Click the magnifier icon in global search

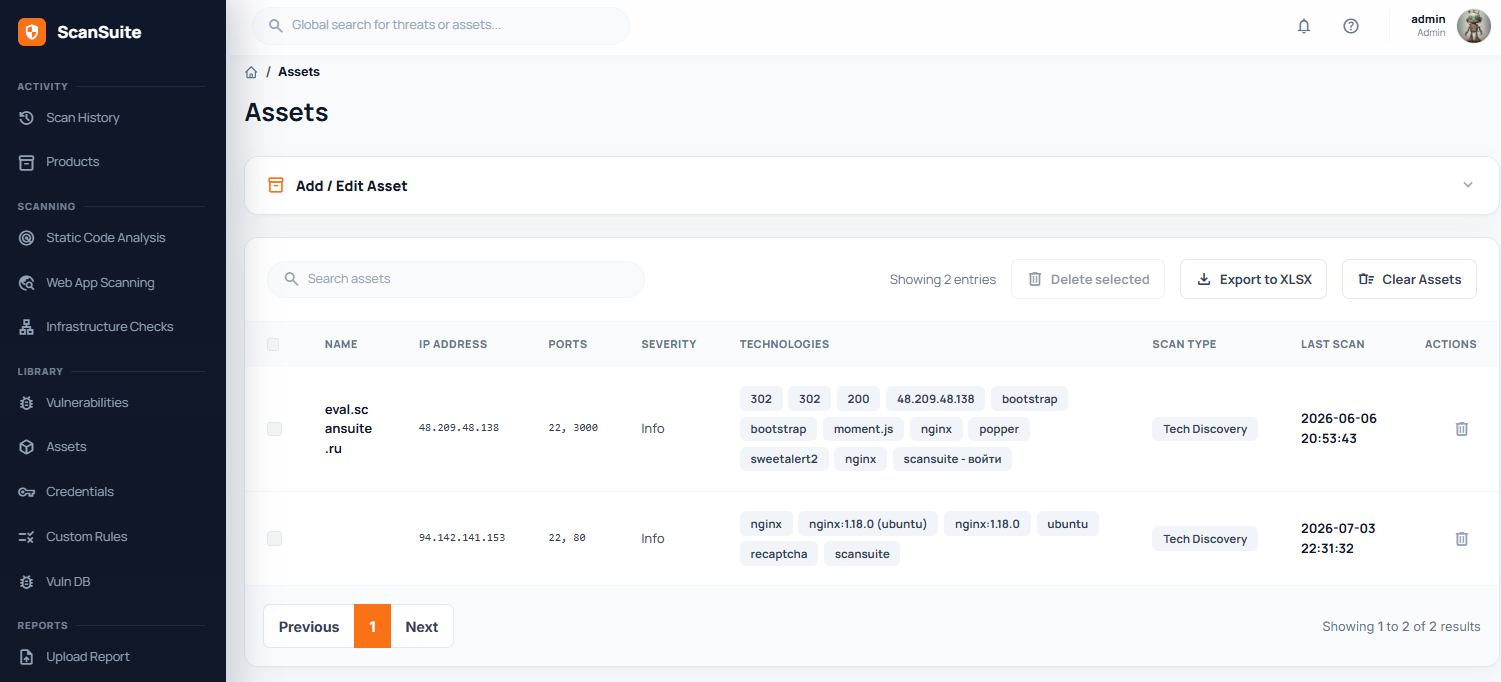[x=275, y=25]
